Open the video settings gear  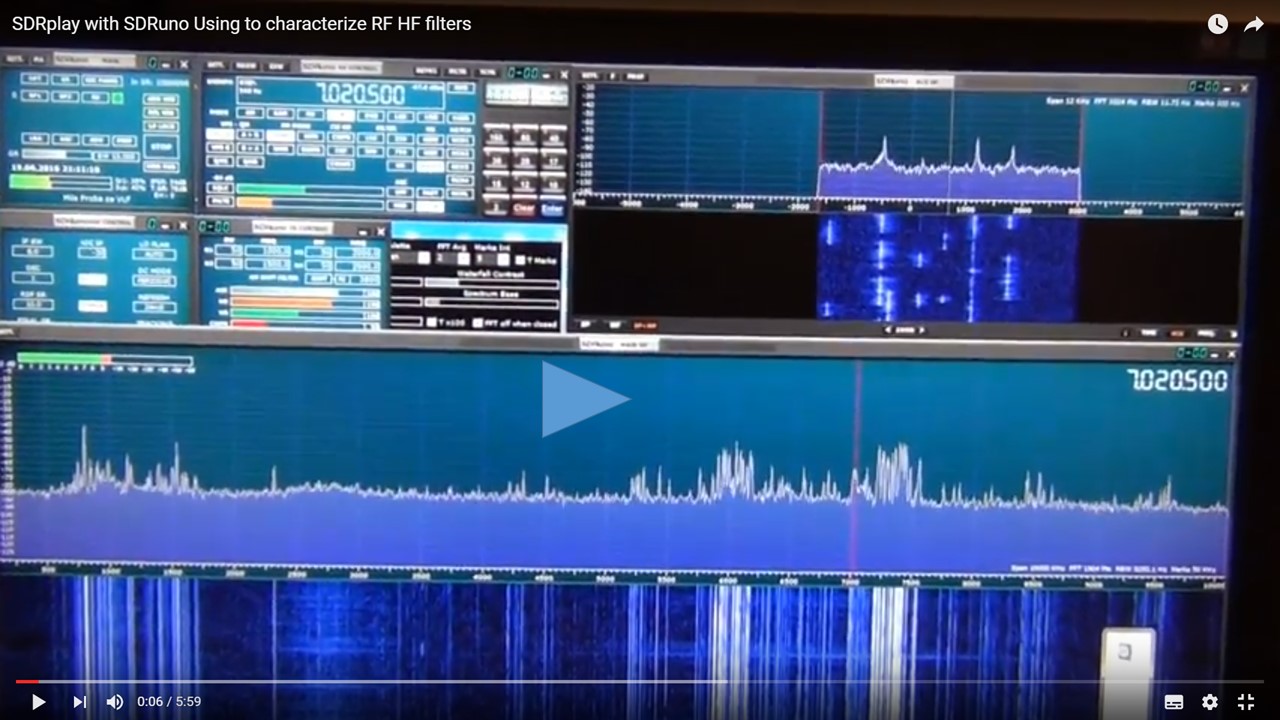point(1210,702)
